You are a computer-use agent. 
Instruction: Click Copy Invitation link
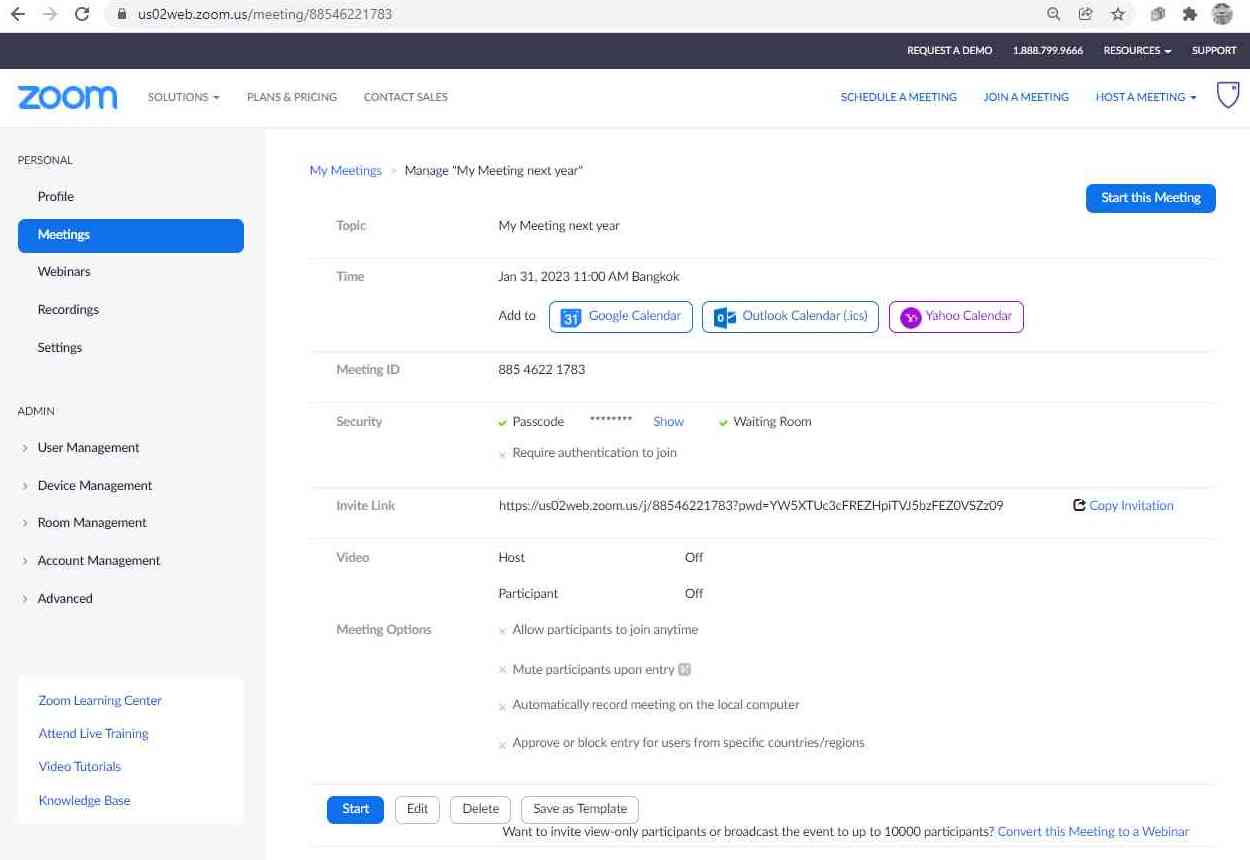tap(1130, 506)
